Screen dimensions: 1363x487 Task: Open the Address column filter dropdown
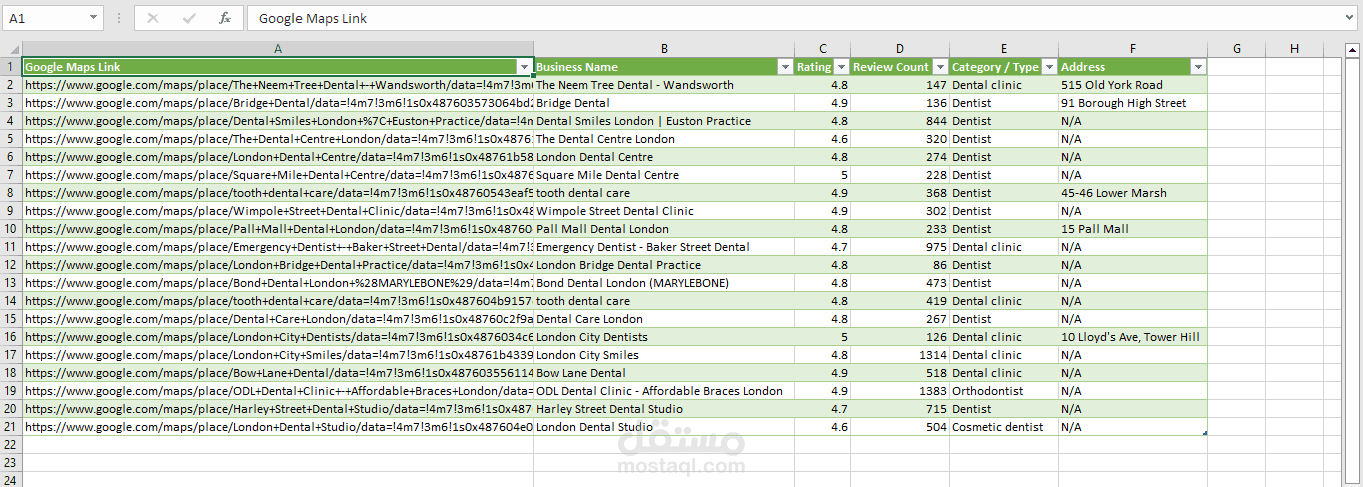[1198, 67]
